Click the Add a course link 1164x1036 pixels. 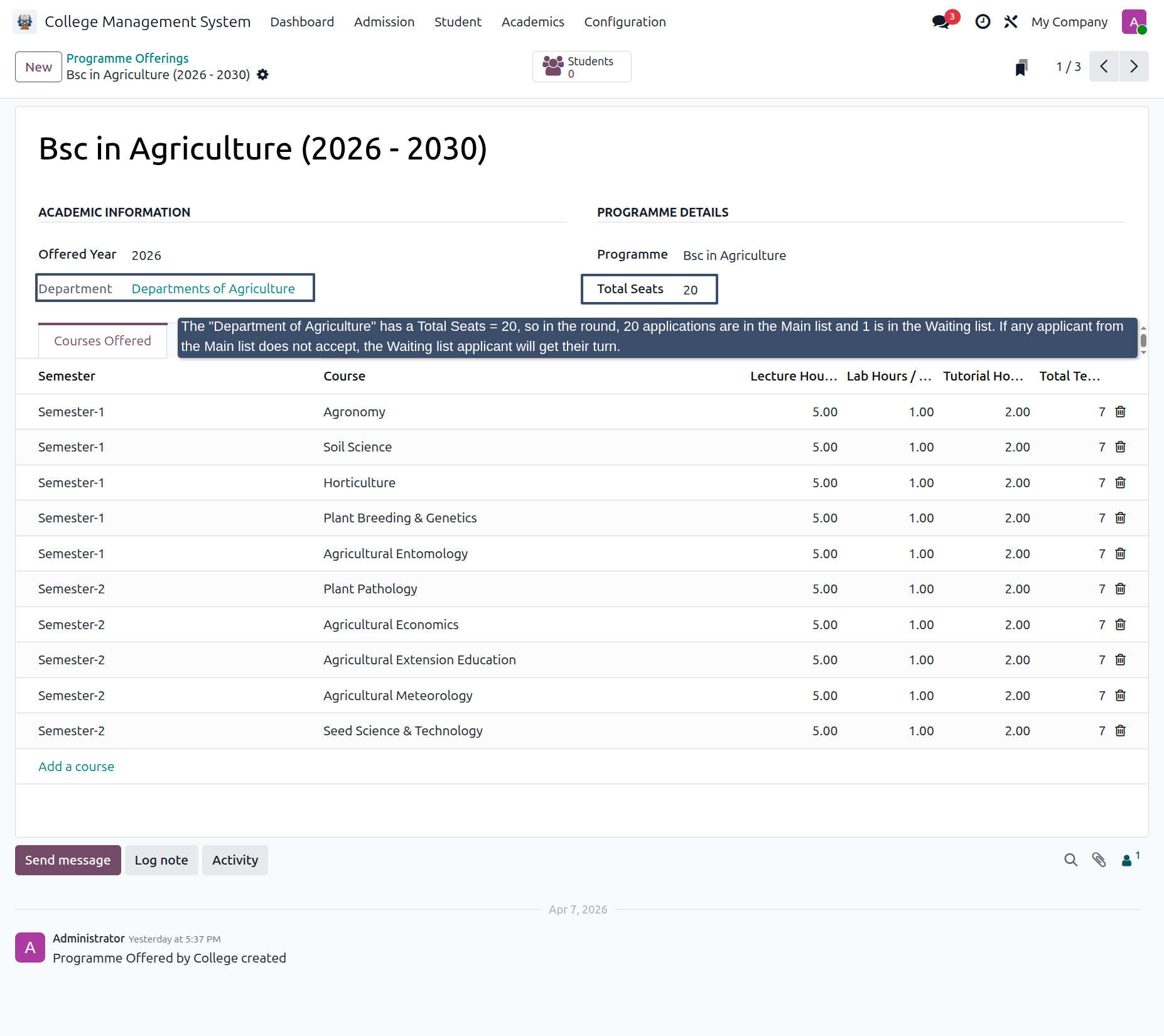pos(76,767)
